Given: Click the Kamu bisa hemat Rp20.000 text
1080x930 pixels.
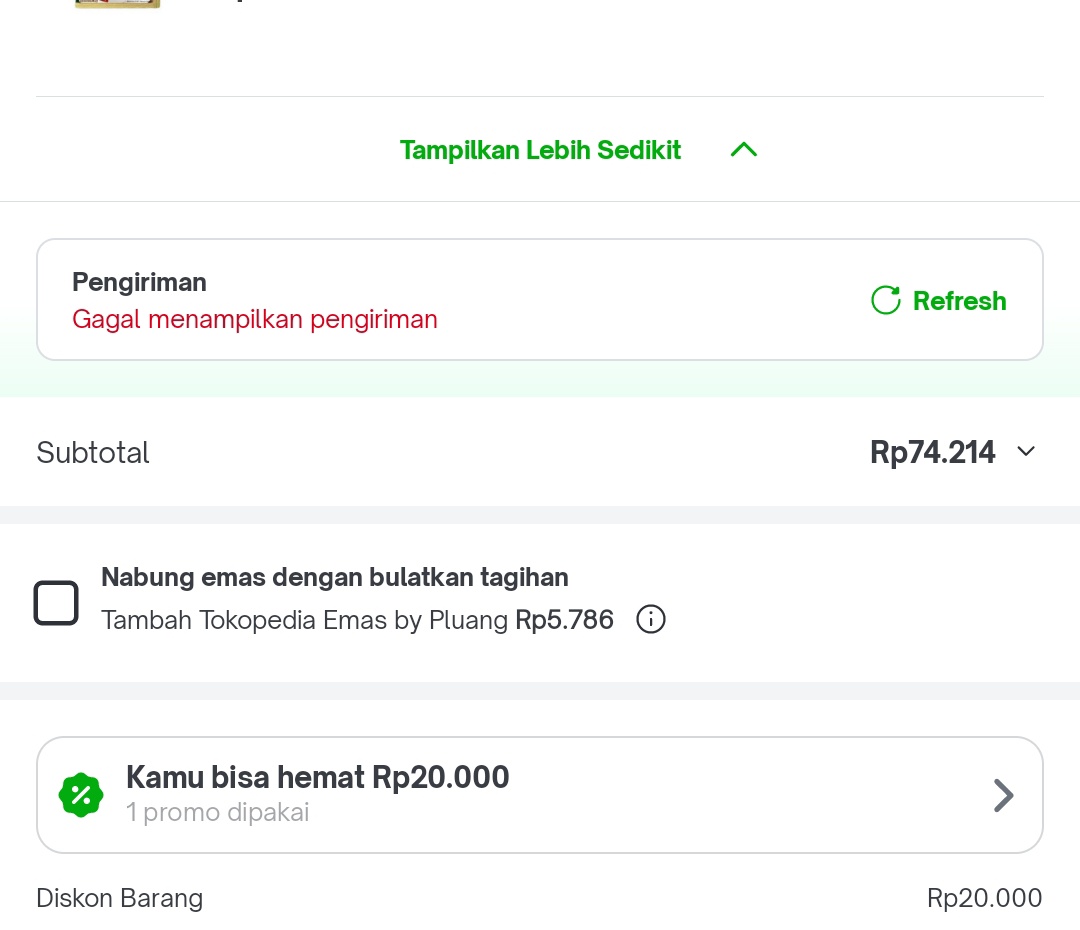Looking at the screenshot, I should tap(318, 777).
